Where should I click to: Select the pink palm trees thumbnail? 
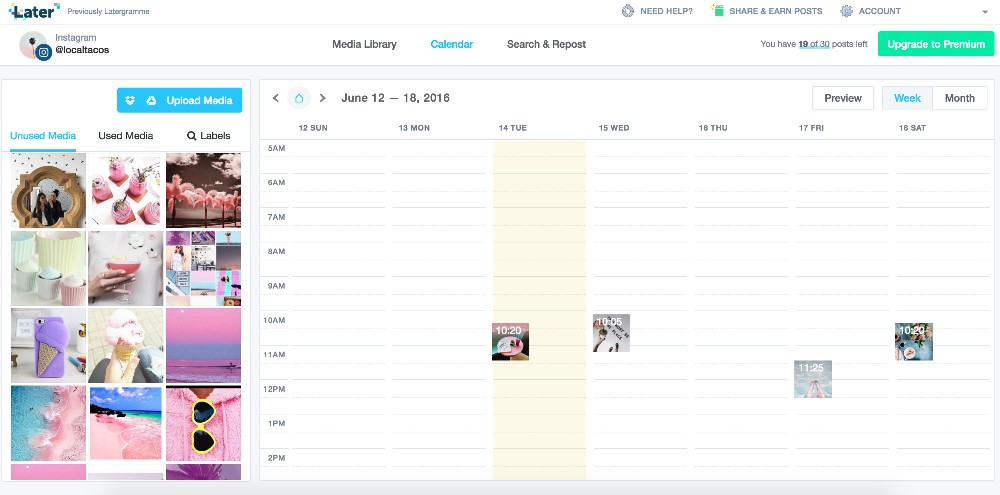tap(203, 191)
